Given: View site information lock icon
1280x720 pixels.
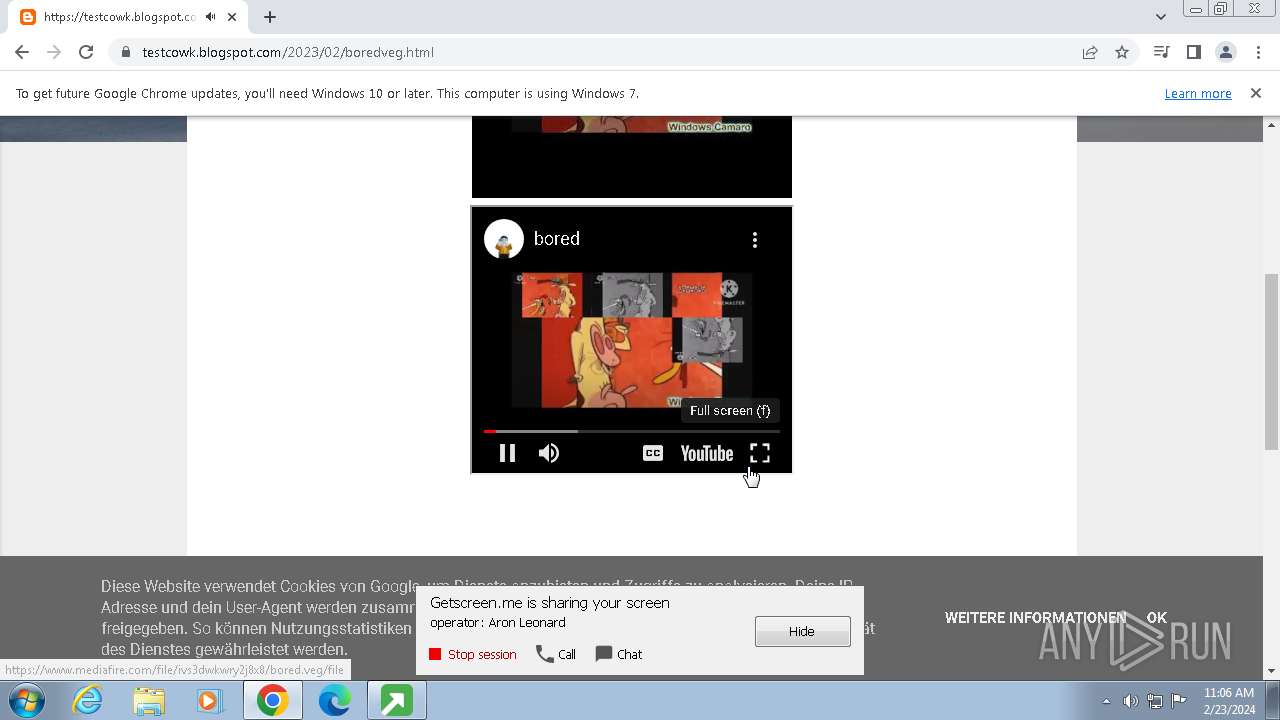Looking at the screenshot, I should (125, 52).
